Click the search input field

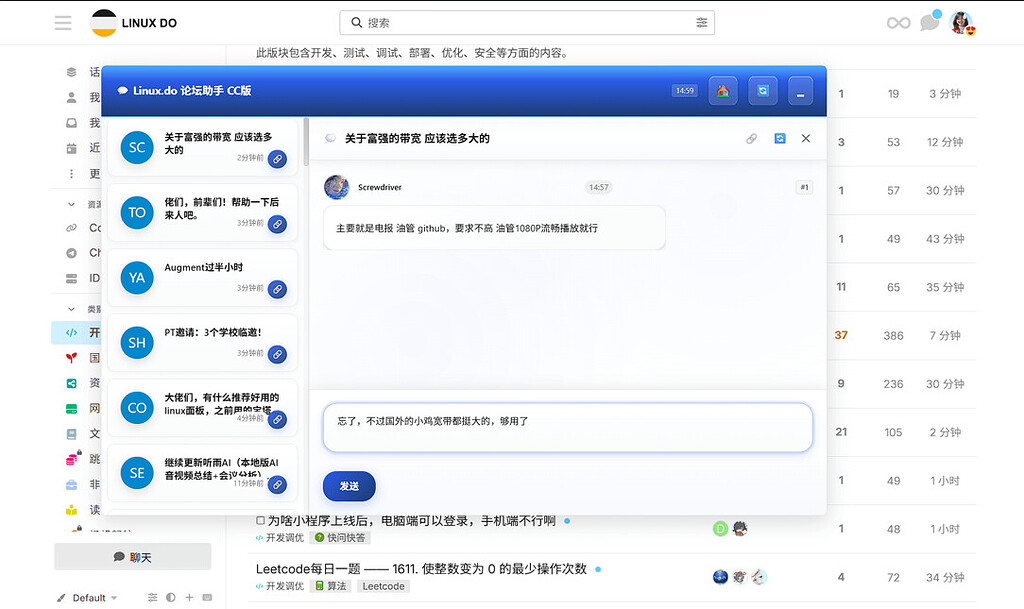(x=527, y=22)
